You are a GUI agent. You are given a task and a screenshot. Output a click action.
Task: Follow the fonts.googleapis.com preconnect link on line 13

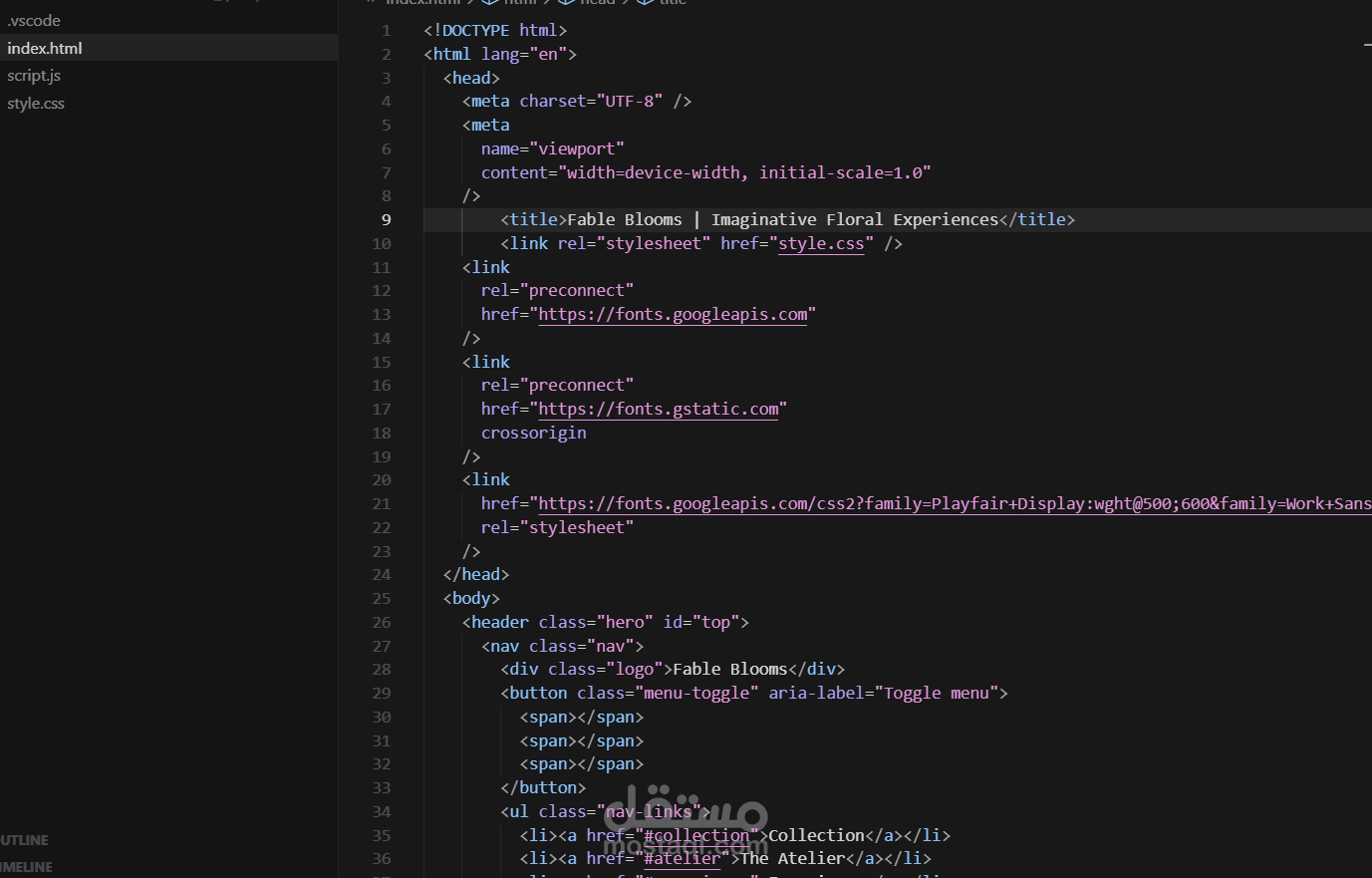click(673, 314)
